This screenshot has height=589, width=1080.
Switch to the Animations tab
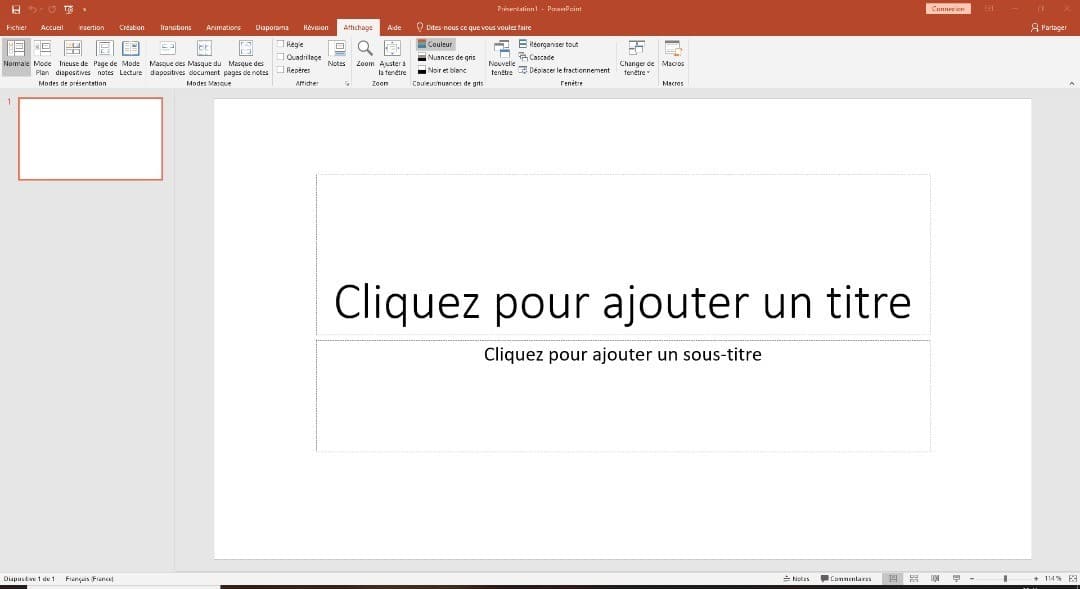click(x=223, y=27)
